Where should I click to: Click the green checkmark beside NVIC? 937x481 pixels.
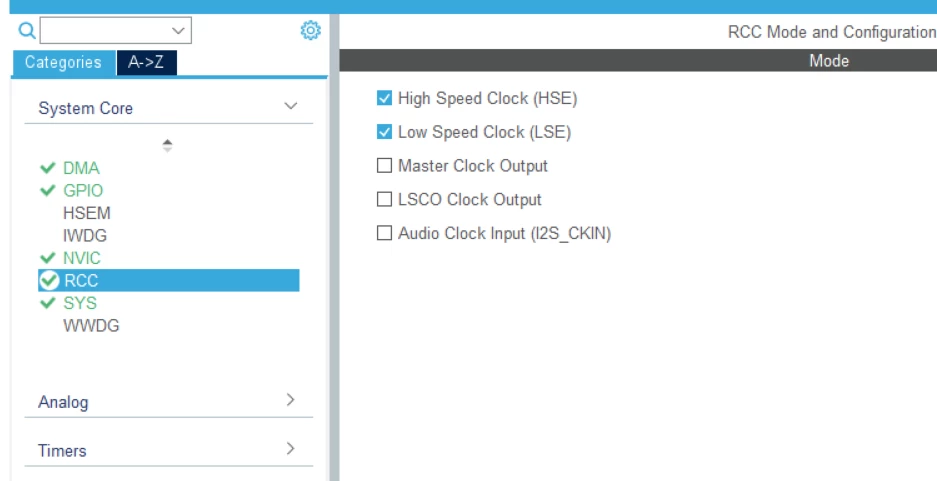pyautogui.click(x=48, y=258)
